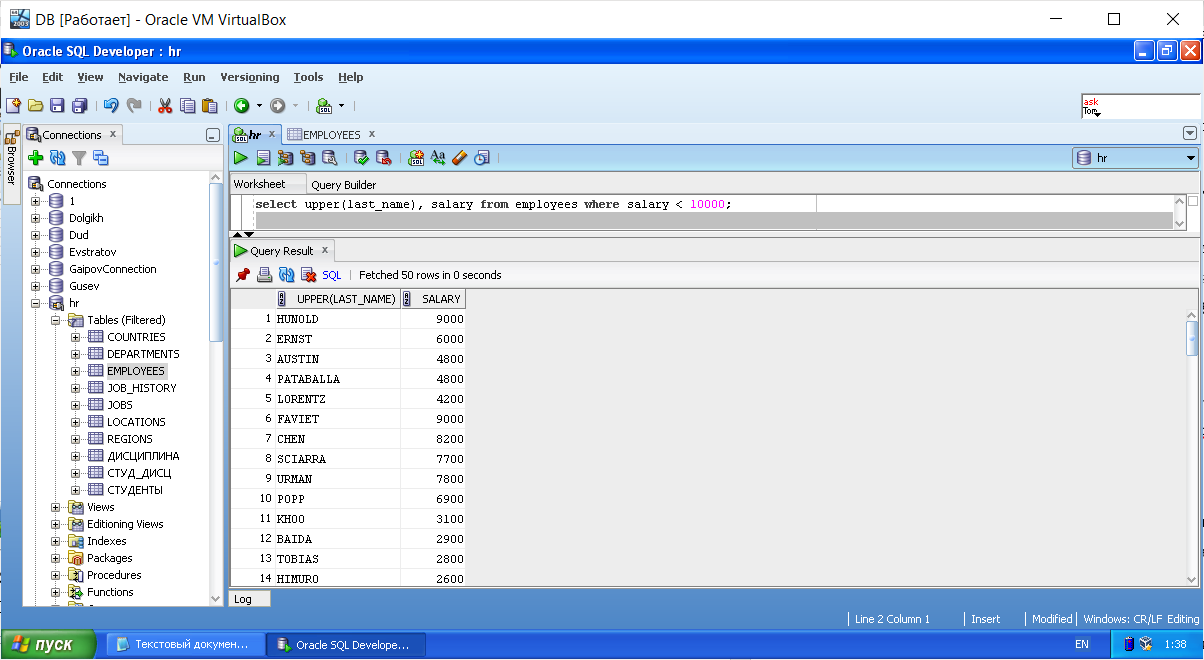
Task: Click the HUNOLD cell in results
Action: (x=338, y=319)
